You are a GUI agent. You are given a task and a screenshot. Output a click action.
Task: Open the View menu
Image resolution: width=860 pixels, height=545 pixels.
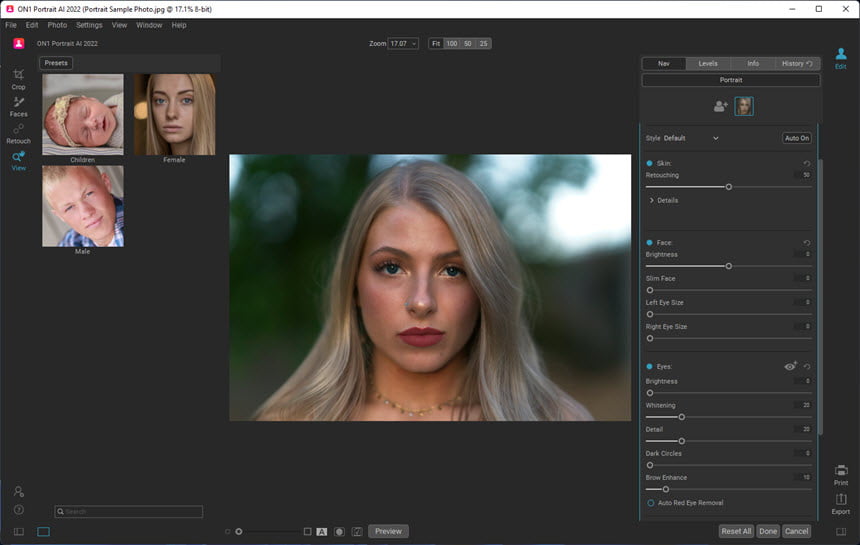(119, 25)
